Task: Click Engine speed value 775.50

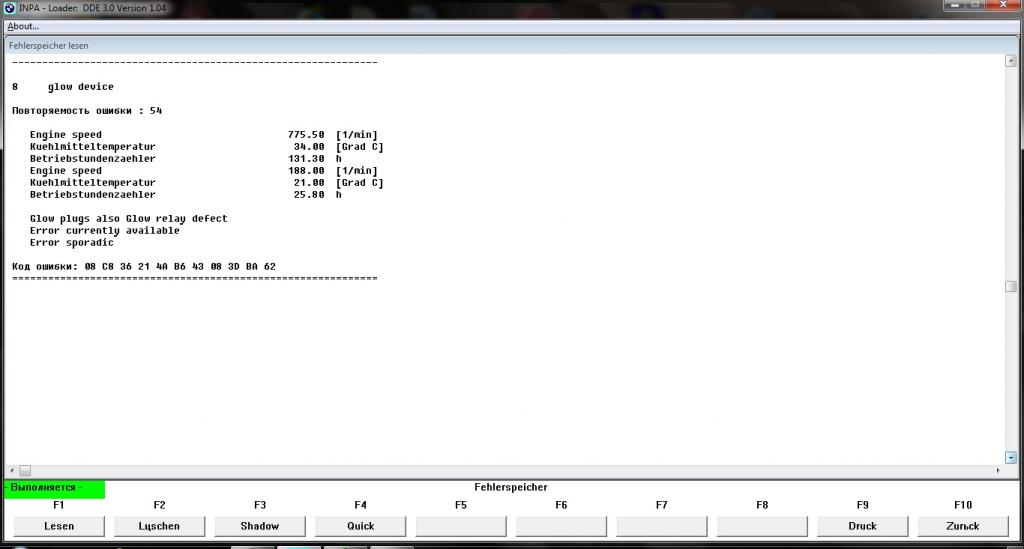Action: [x=306, y=135]
